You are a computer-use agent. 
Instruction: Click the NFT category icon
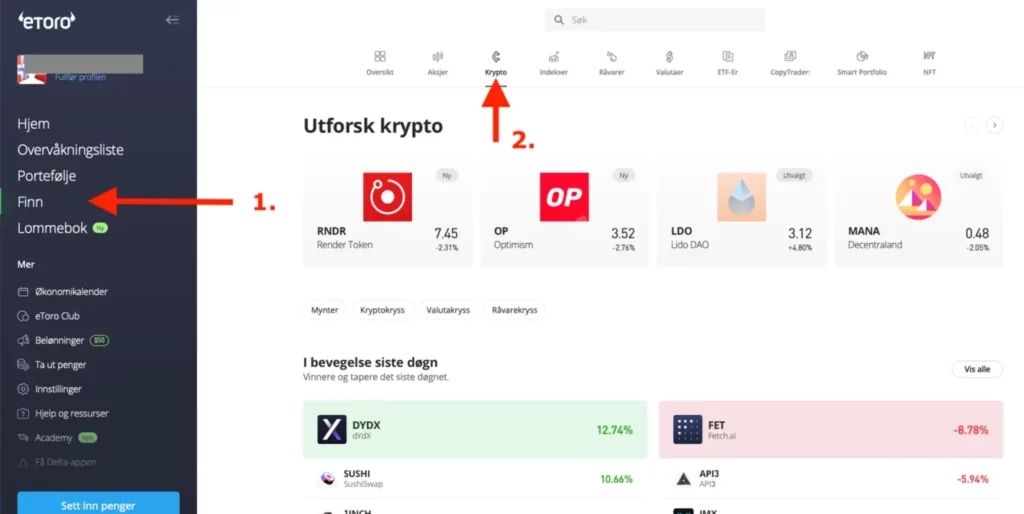929,57
